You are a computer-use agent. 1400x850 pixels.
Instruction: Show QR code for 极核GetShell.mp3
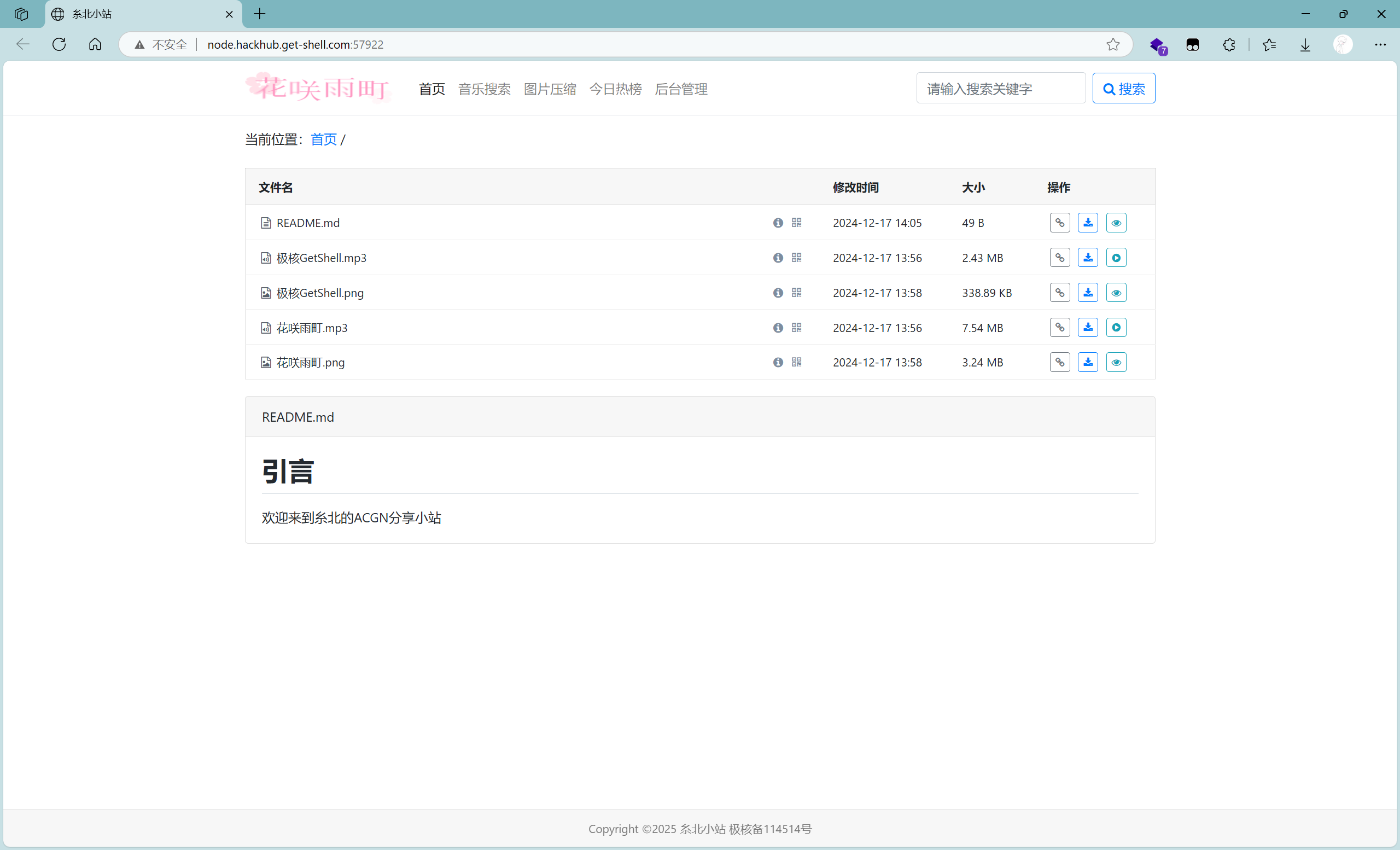[x=796, y=258]
